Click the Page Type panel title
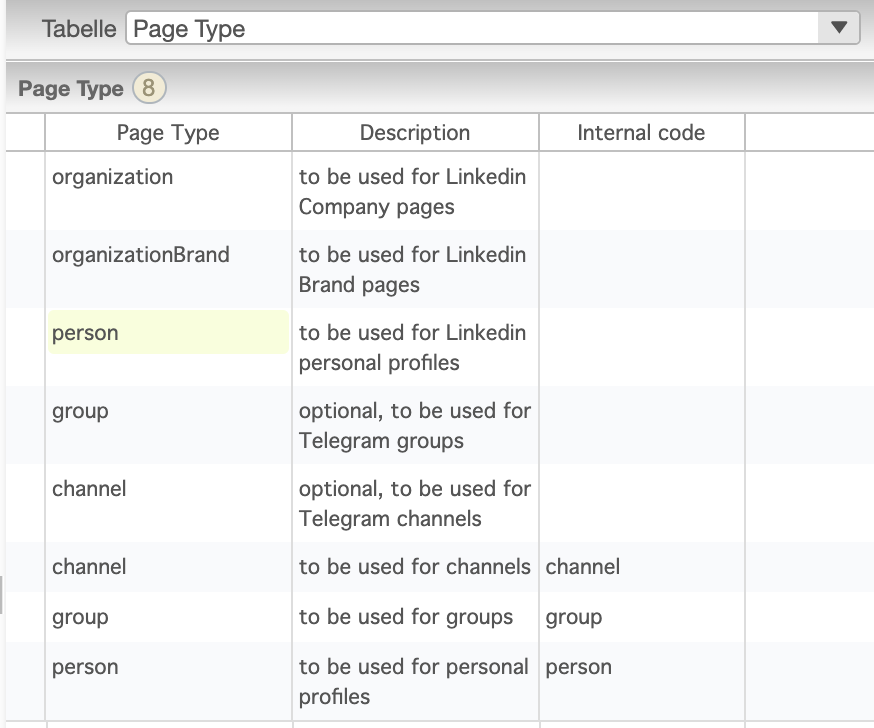874x728 pixels. click(x=71, y=89)
